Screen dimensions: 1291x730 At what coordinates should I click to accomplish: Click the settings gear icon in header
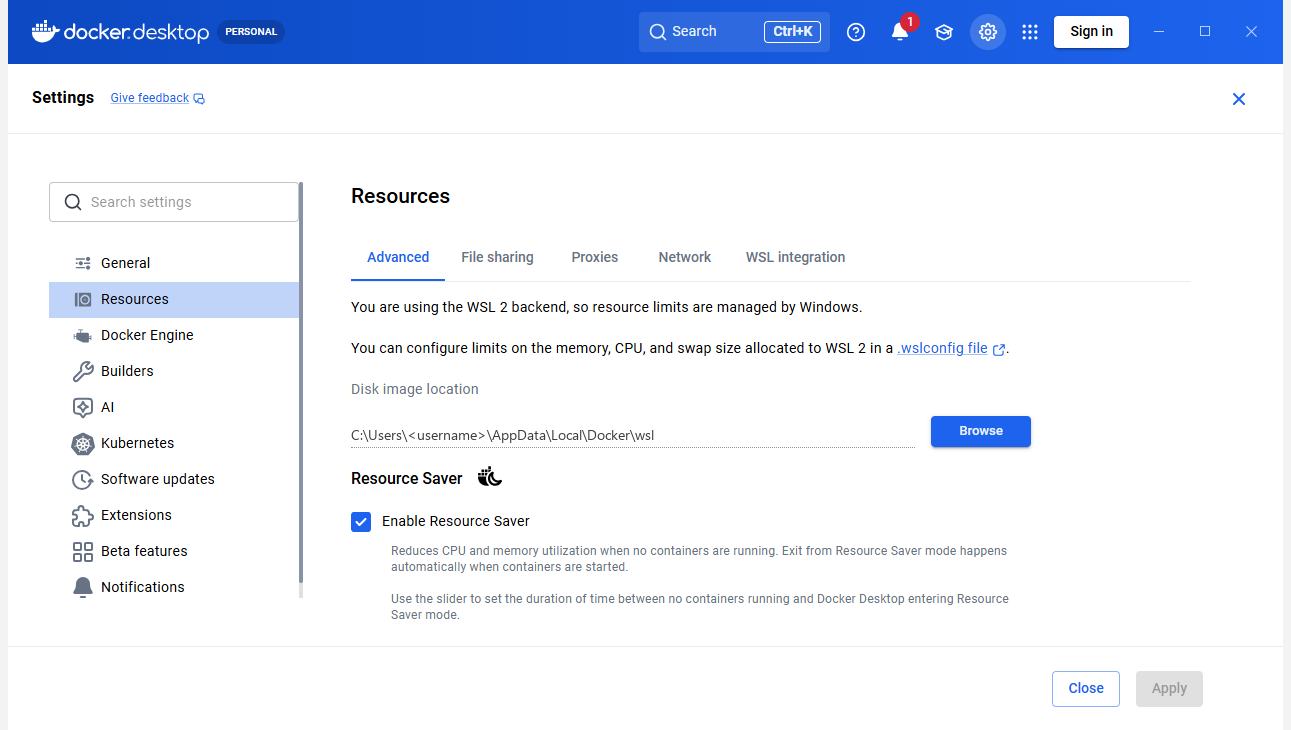coord(988,32)
